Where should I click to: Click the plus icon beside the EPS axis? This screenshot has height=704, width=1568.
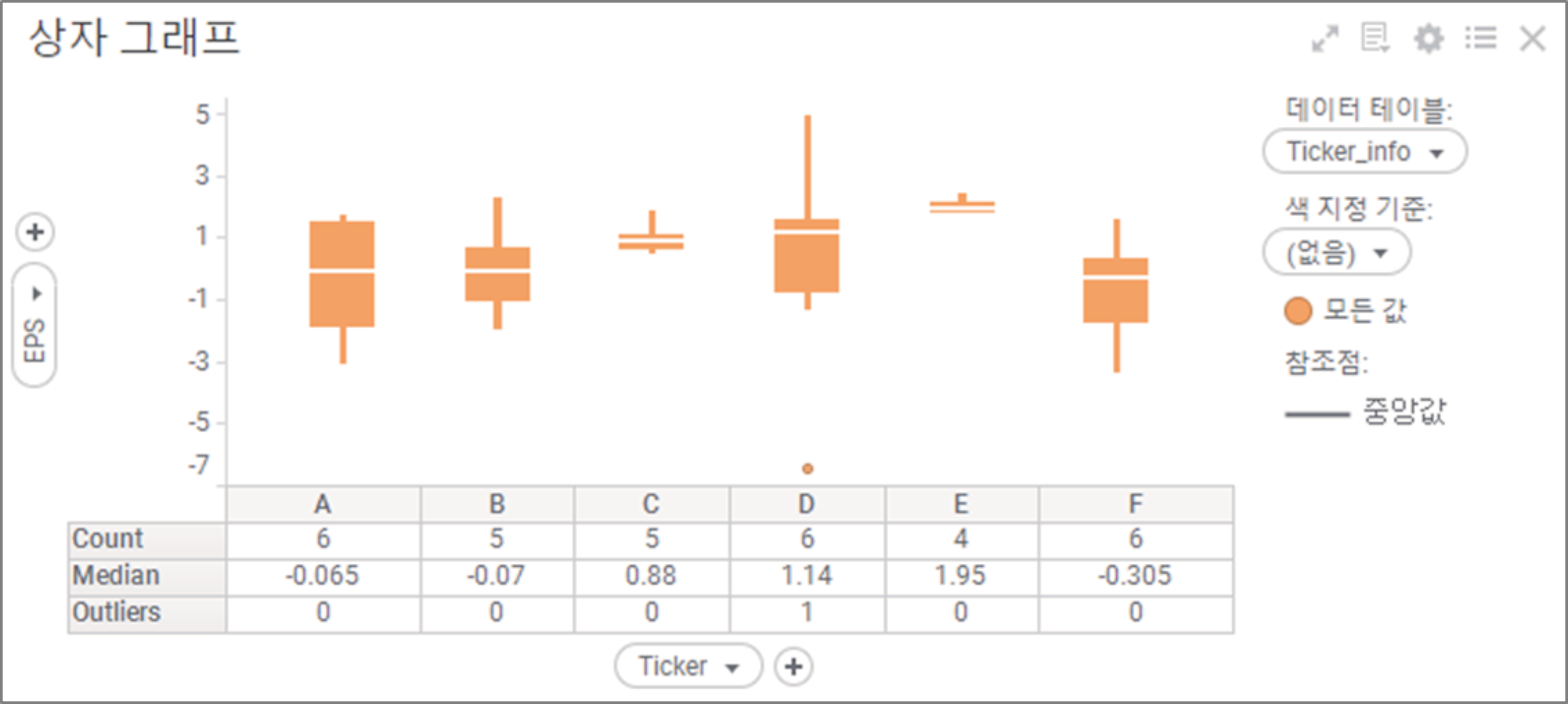35,231
